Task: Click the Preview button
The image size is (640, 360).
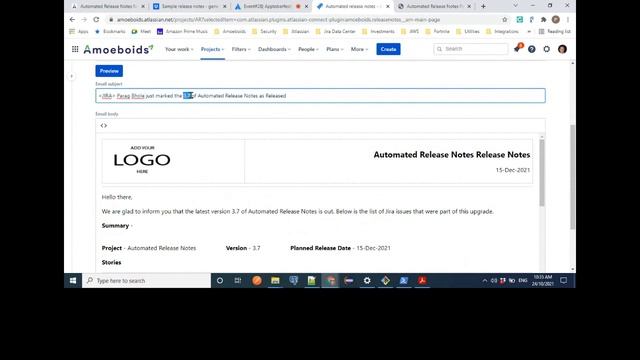Action: pyautogui.click(x=109, y=71)
